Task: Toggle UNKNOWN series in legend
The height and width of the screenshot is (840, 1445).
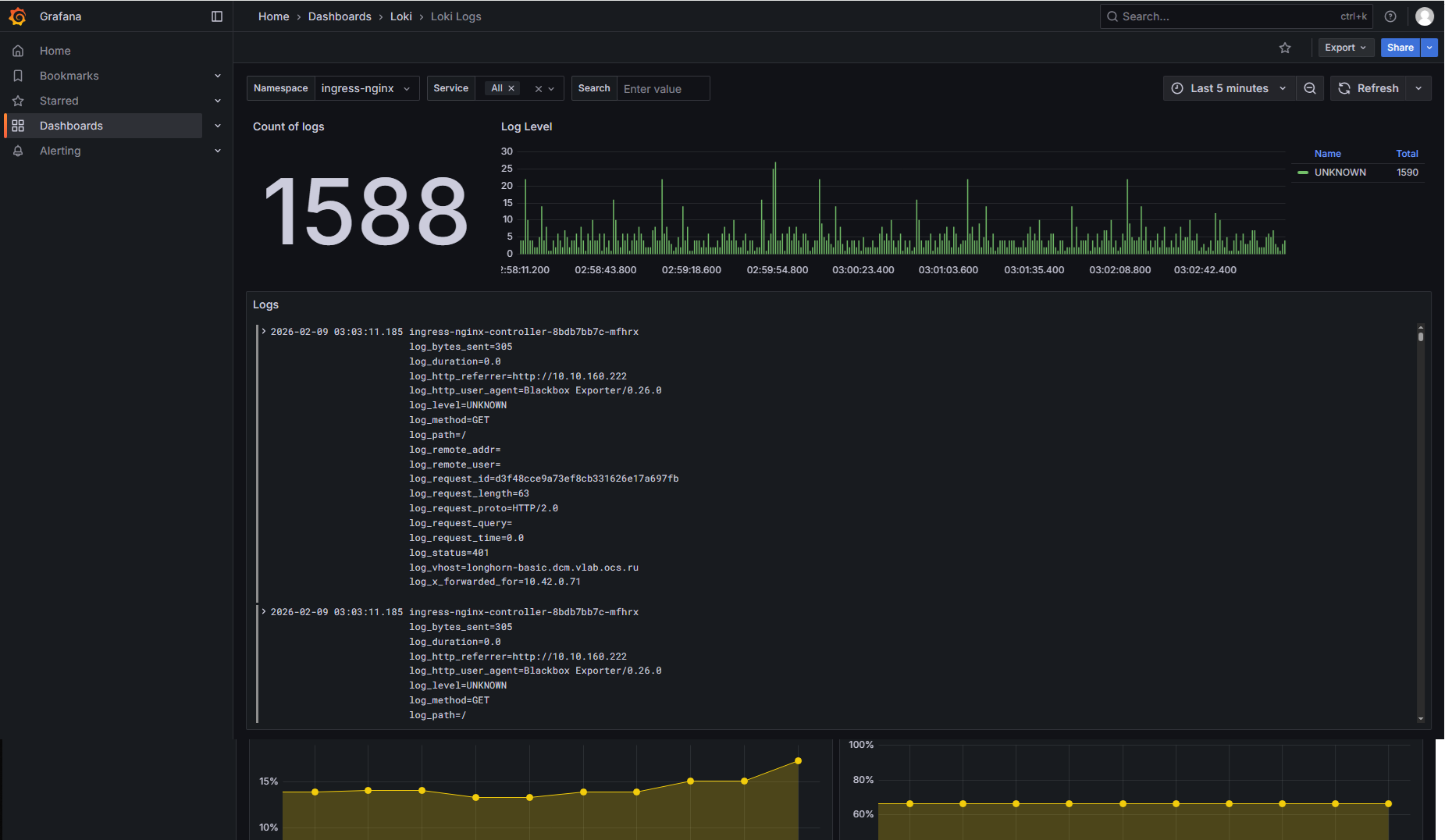Action: click(x=1340, y=173)
